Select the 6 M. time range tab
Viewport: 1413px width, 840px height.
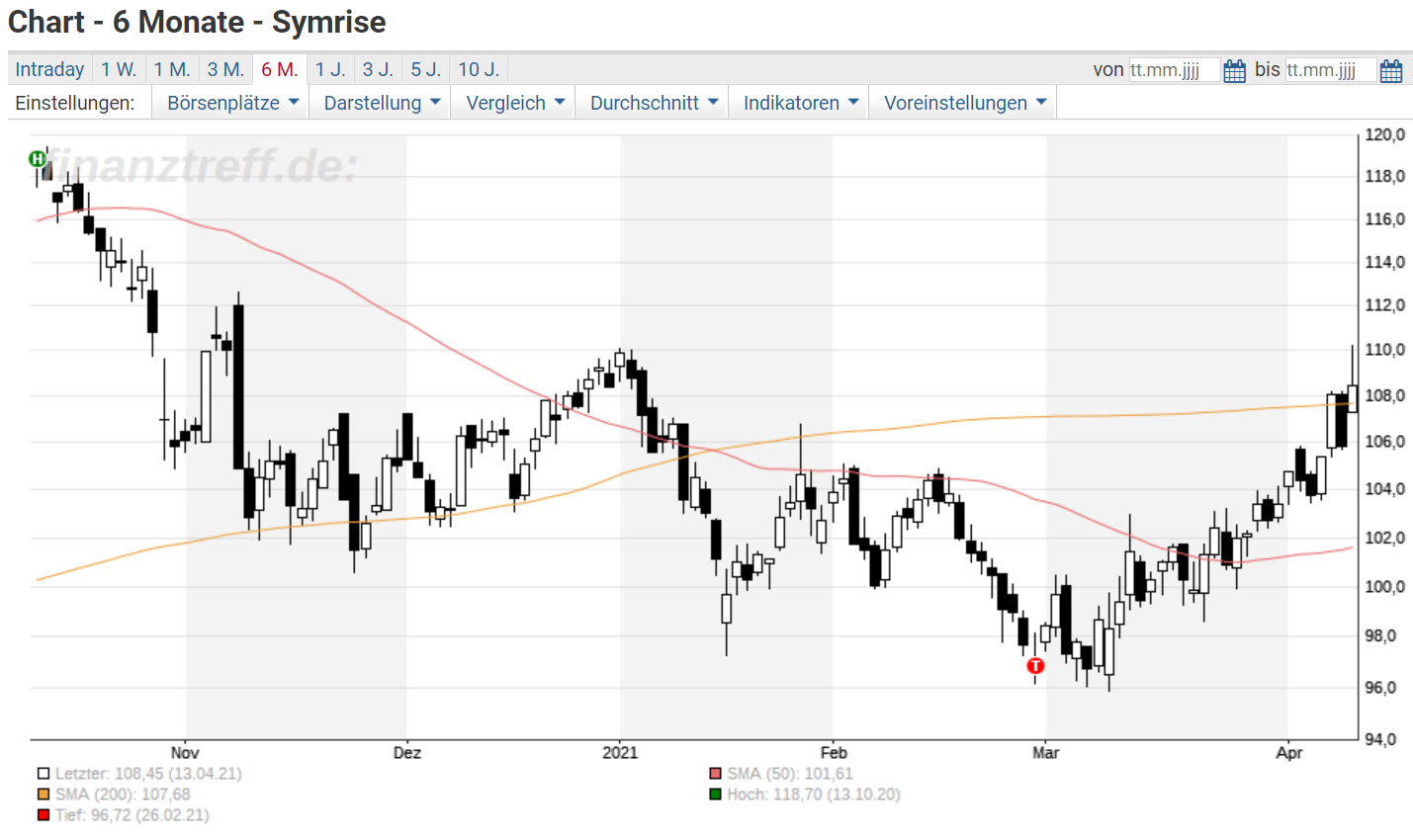point(280,69)
